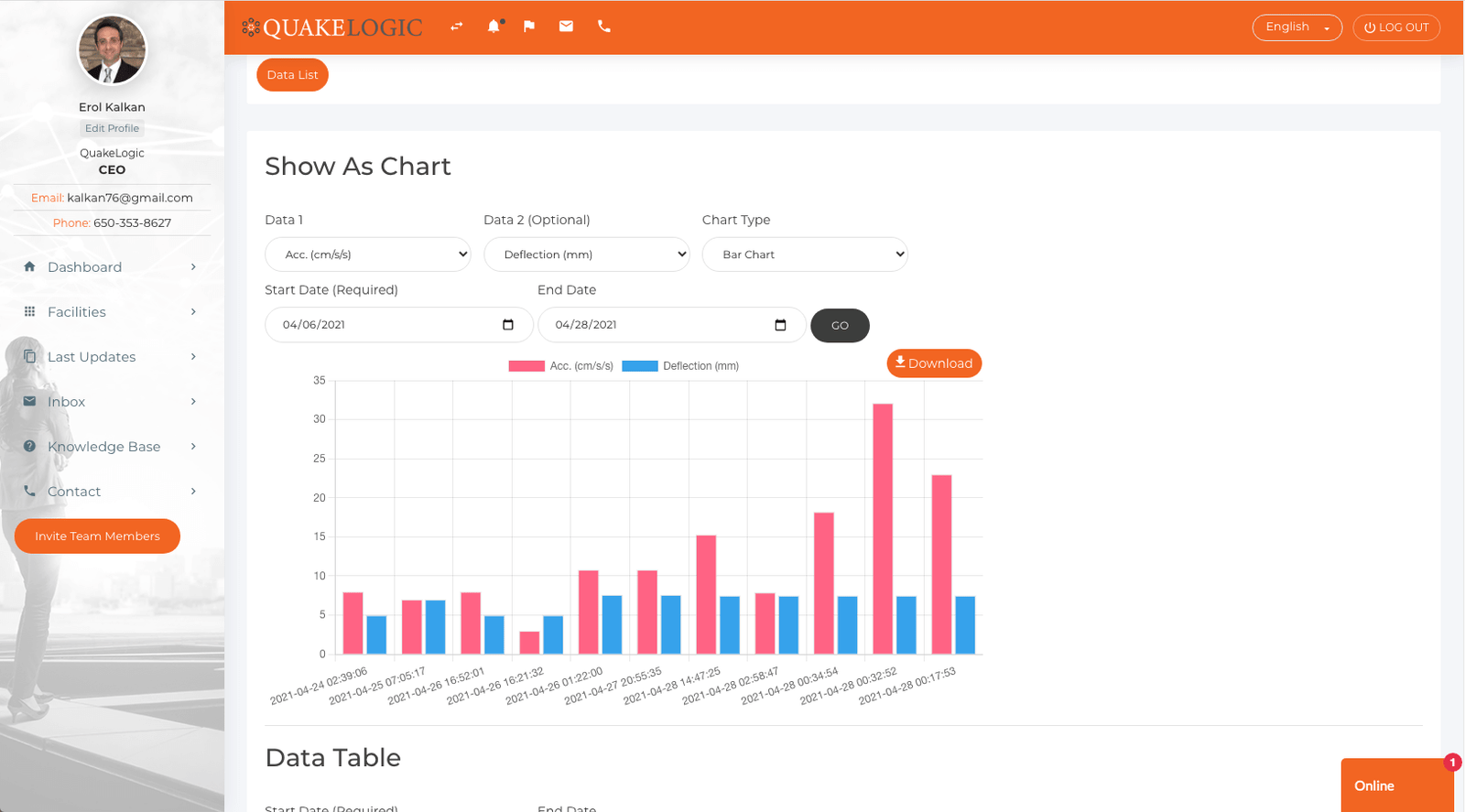The height and width of the screenshot is (812, 1465).
Task: Click the GO button
Action: pos(840,326)
